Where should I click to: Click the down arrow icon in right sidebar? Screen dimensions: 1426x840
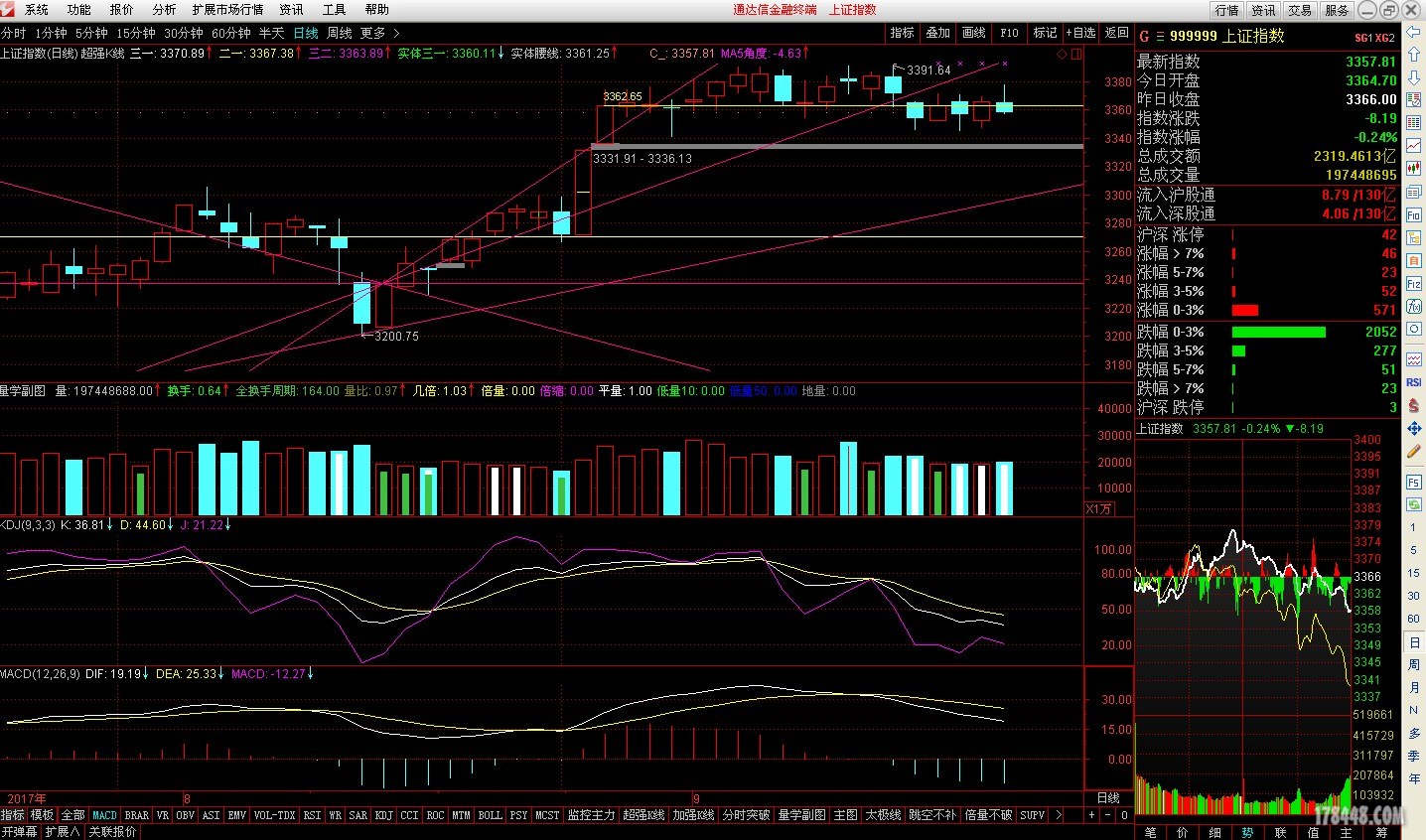coord(1414,76)
